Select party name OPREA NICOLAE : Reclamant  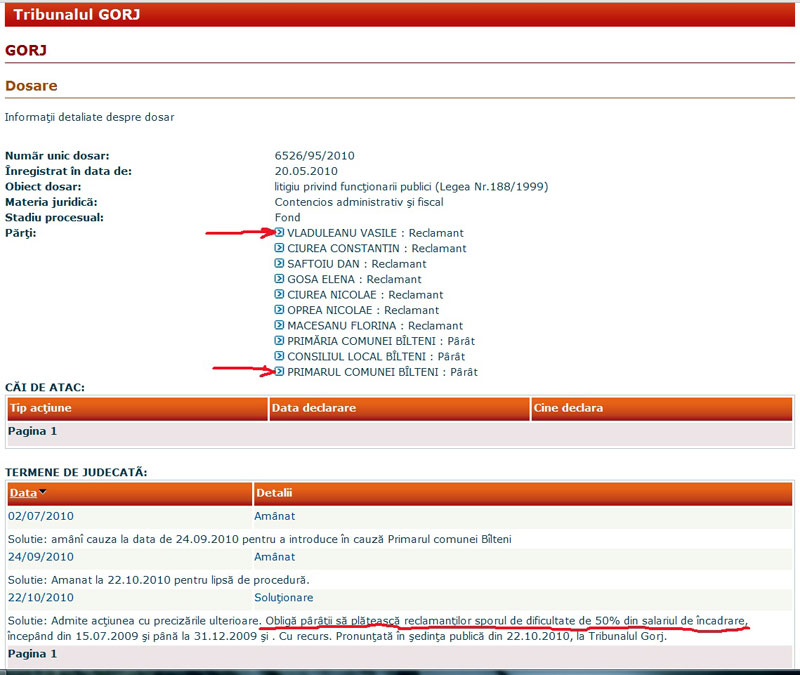pos(363,310)
